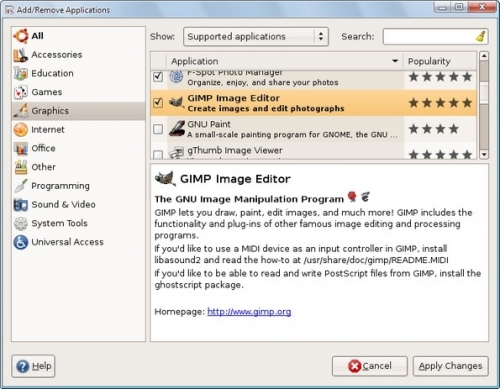The width and height of the screenshot is (500, 389).
Task: Sort the list by Popularity column
Action: click(x=439, y=61)
